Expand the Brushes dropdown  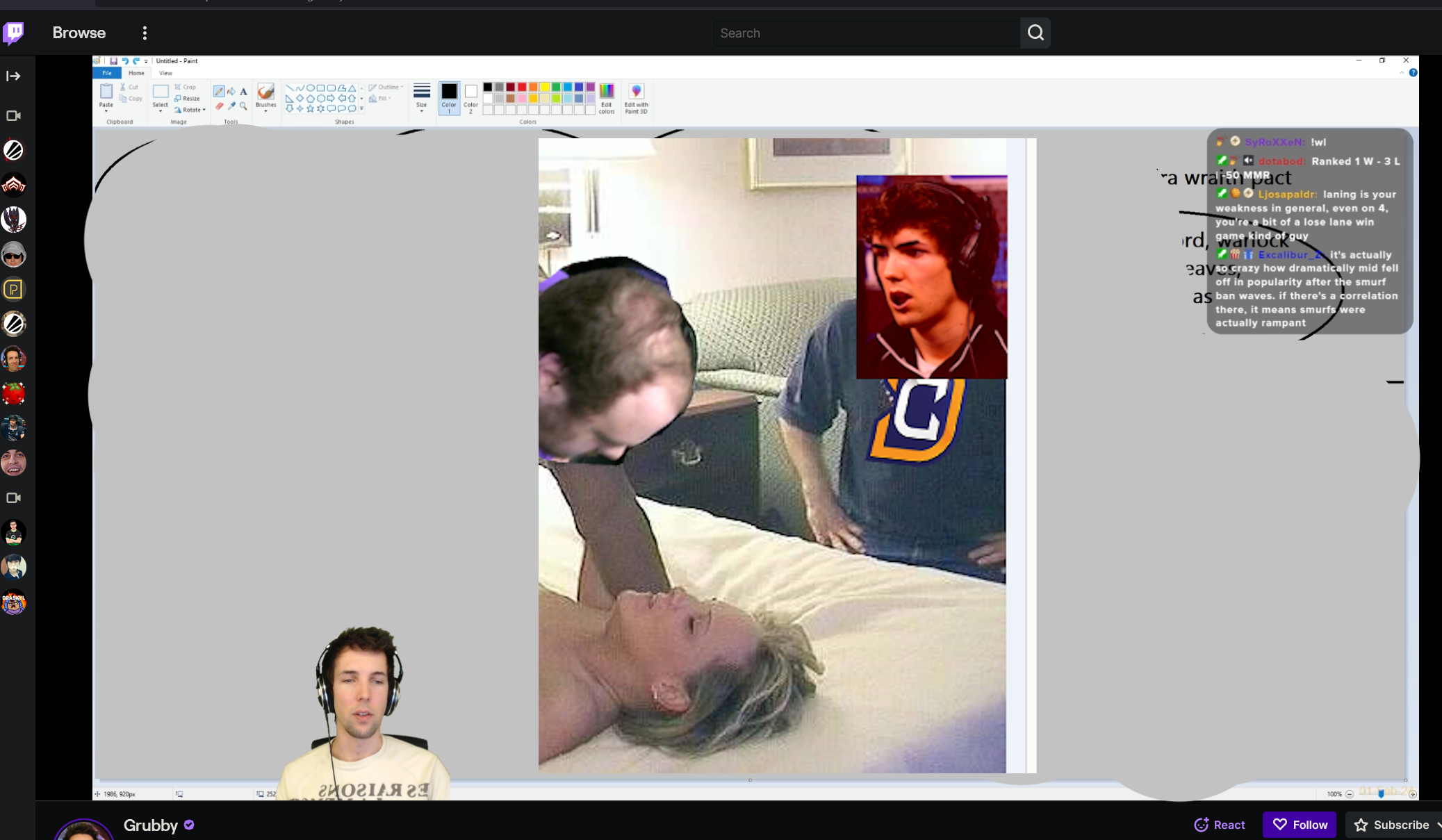tap(265, 110)
